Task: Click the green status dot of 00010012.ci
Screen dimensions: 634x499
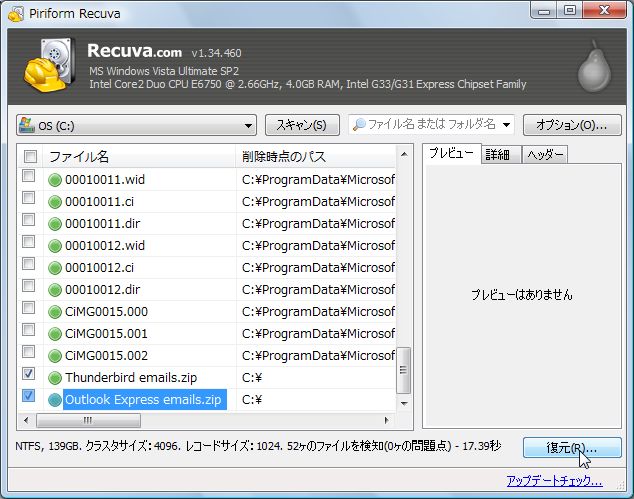Action: click(55, 268)
